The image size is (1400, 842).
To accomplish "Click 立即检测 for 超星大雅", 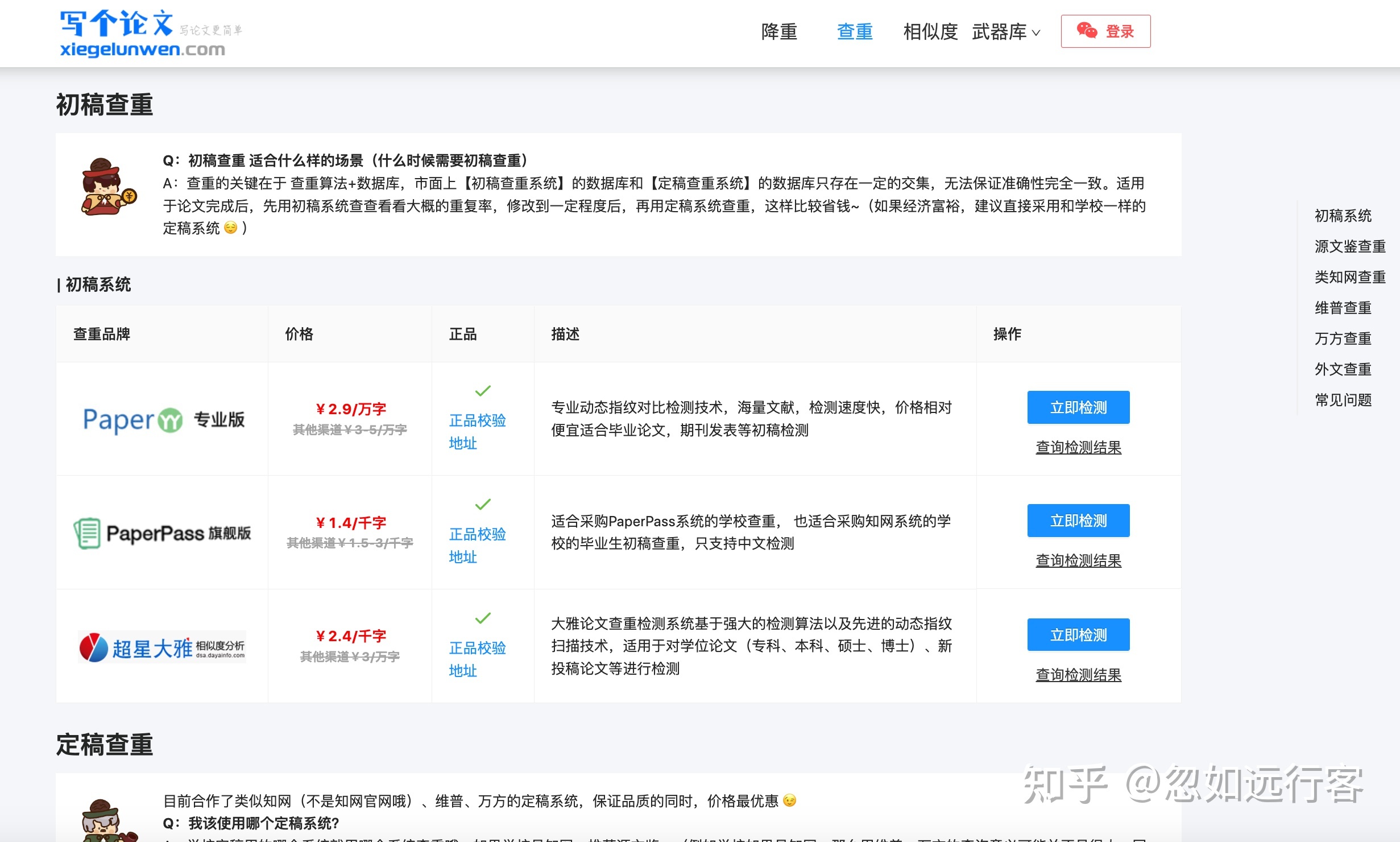I will [1078, 635].
